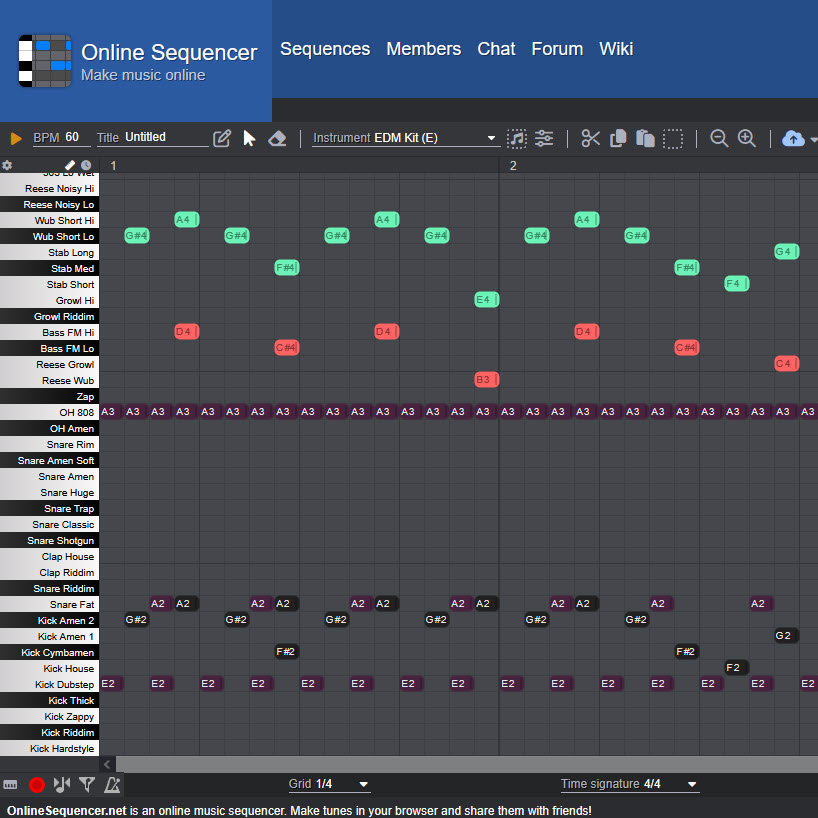Open the Chat page
This screenshot has height=818, width=818.
click(496, 49)
